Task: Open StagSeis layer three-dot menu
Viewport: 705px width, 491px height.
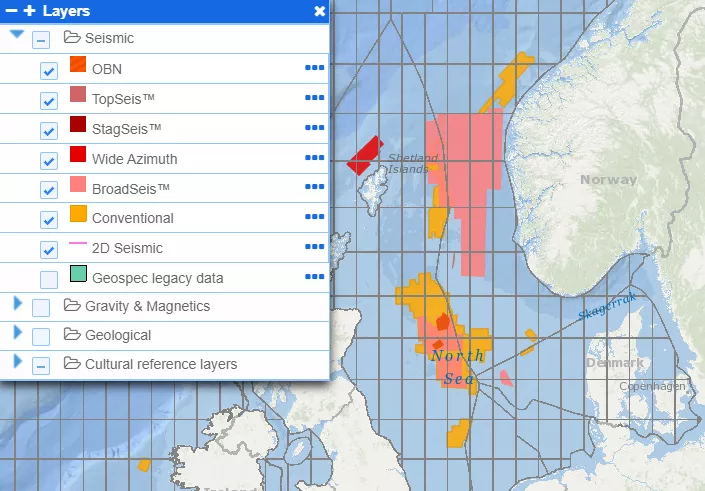Action: (x=314, y=128)
